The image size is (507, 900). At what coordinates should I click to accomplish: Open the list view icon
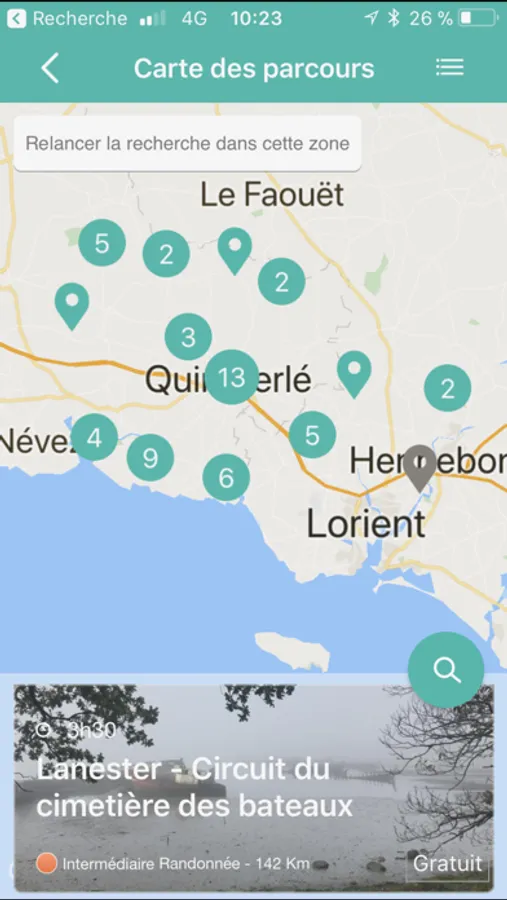coord(450,67)
